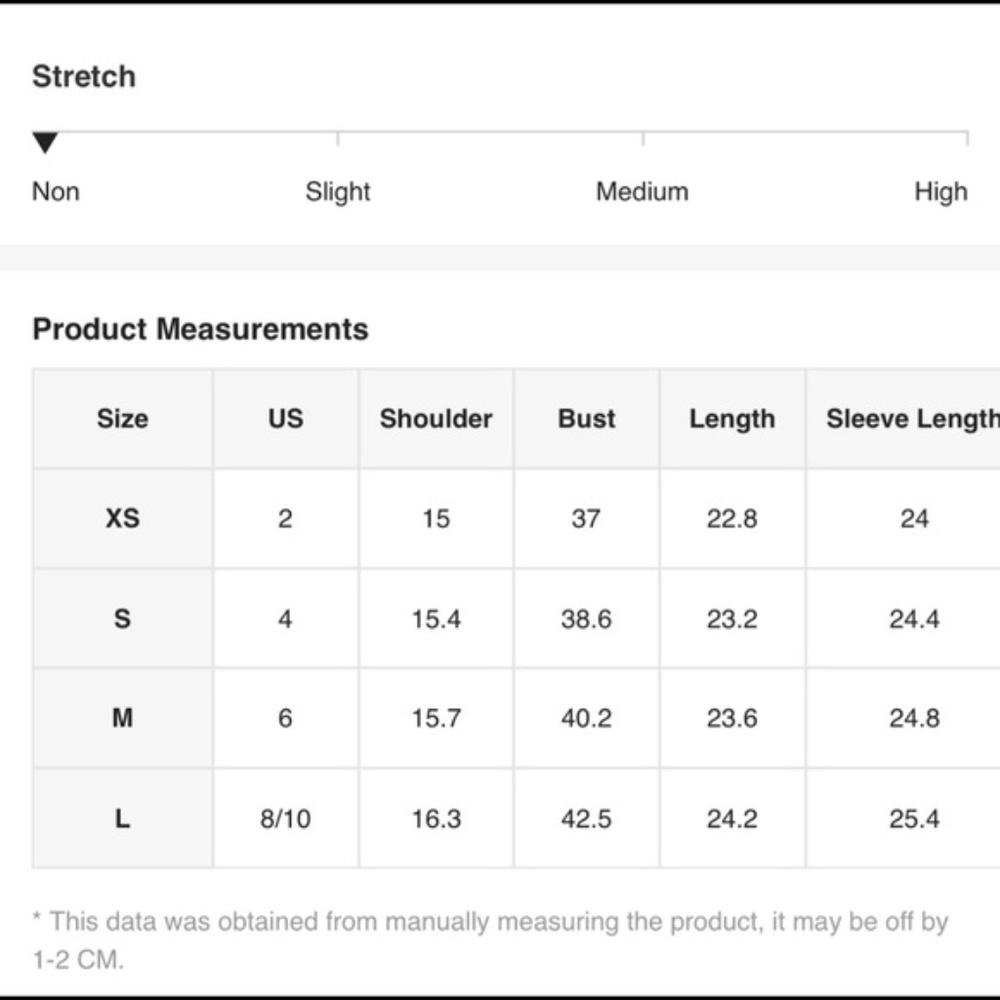Select the M size row label
Screen dimensions: 1000x1000
(122, 718)
